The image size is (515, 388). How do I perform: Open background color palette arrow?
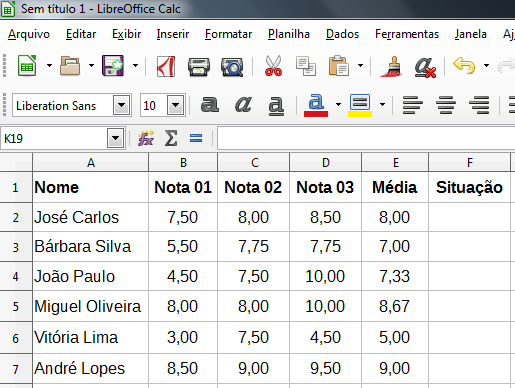coord(382,105)
